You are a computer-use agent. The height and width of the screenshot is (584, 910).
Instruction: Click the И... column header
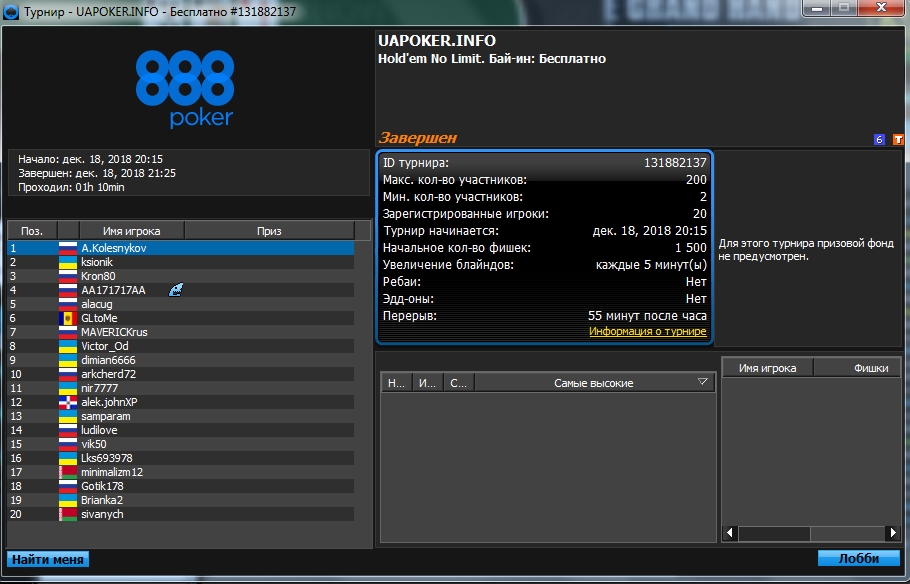click(428, 383)
